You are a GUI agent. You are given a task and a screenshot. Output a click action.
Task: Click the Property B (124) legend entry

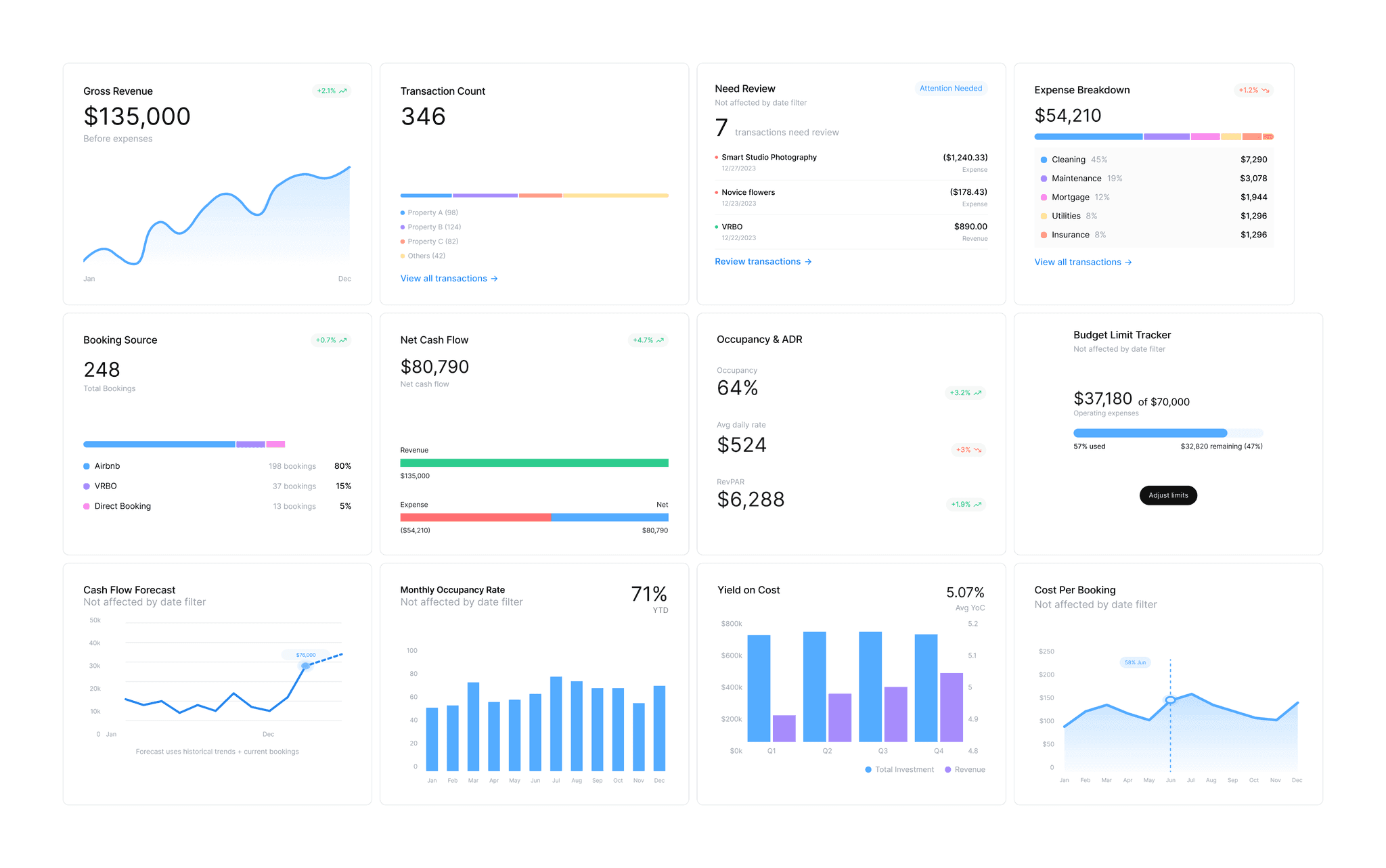431,227
